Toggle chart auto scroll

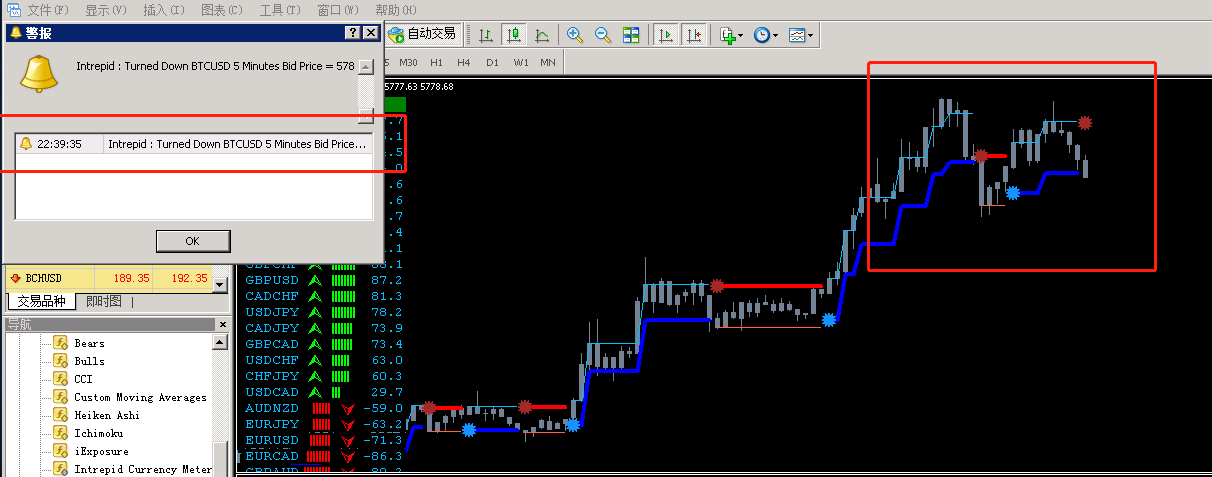pos(665,35)
